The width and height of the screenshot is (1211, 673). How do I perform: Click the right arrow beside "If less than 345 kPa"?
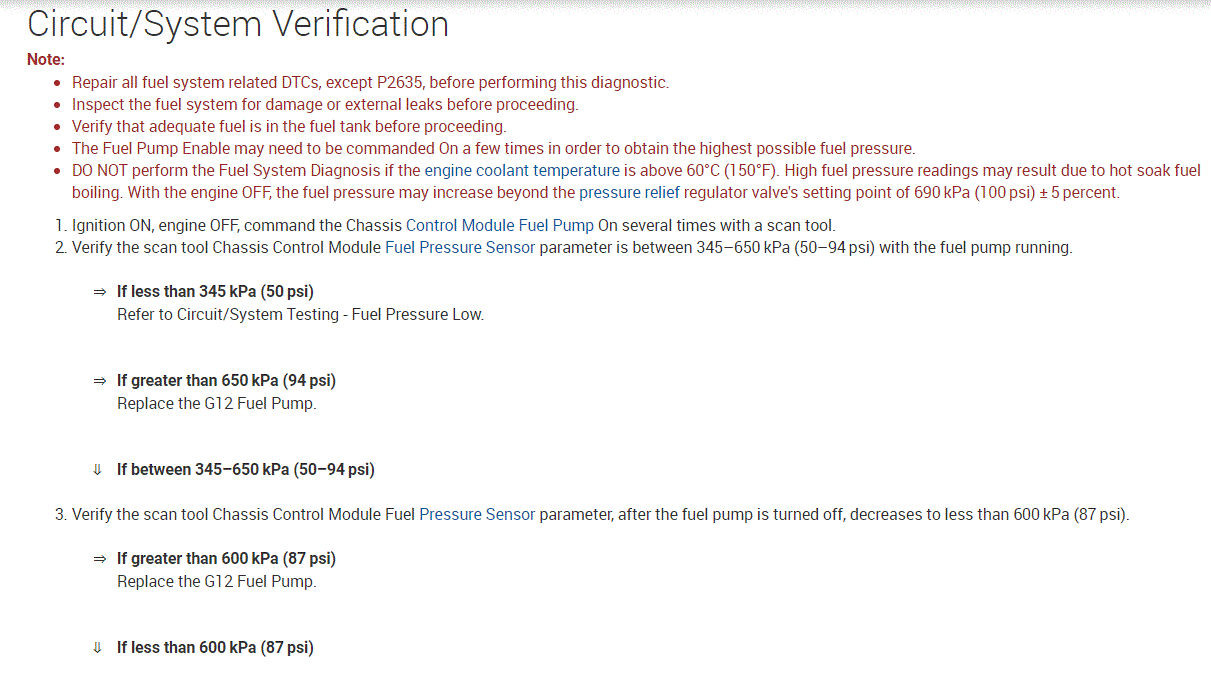[99, 292]
